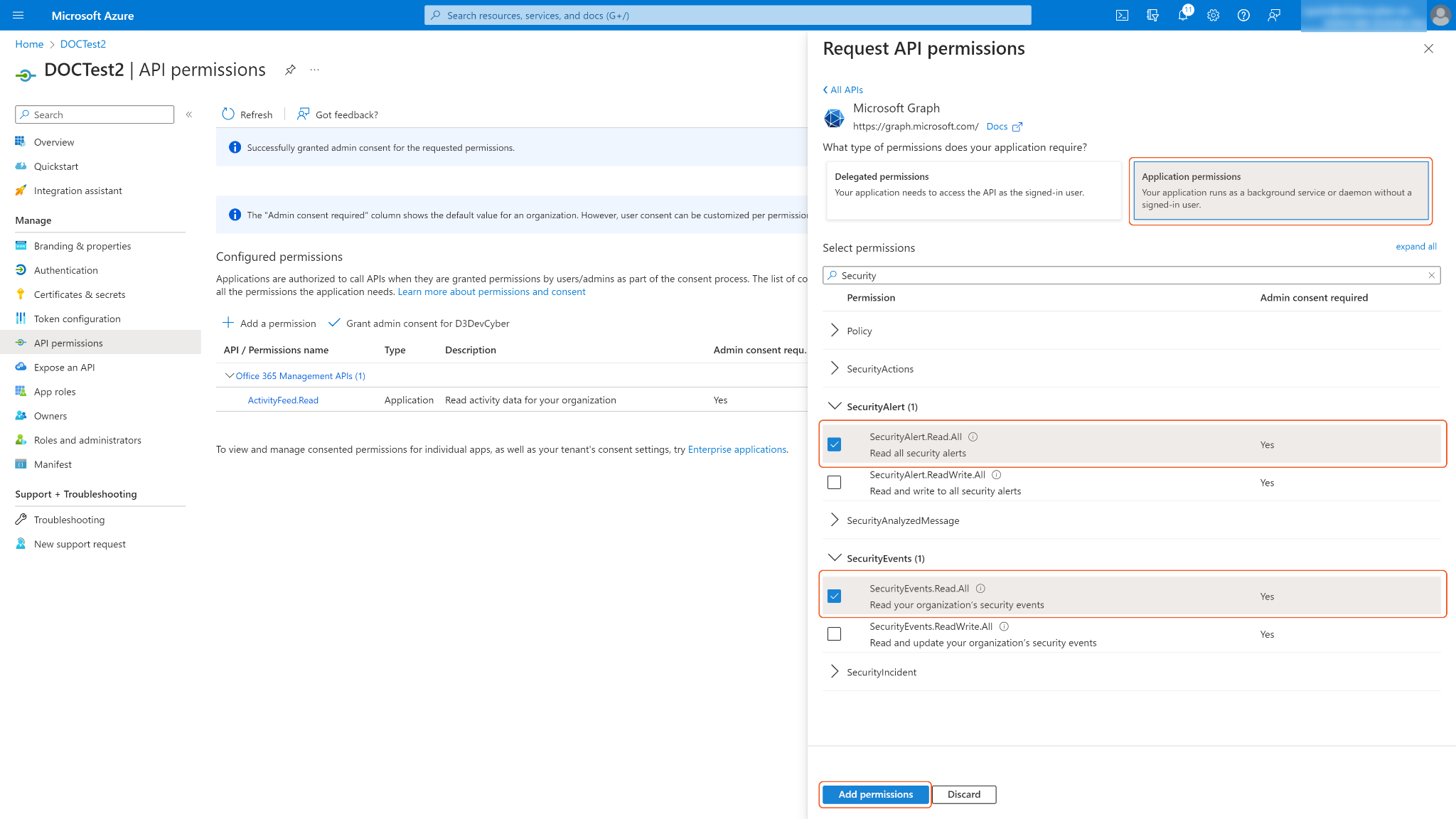This screenshot has height=819, width=1456.
Task: Click the Refresh icon button
Action: (x=228, y=114)
